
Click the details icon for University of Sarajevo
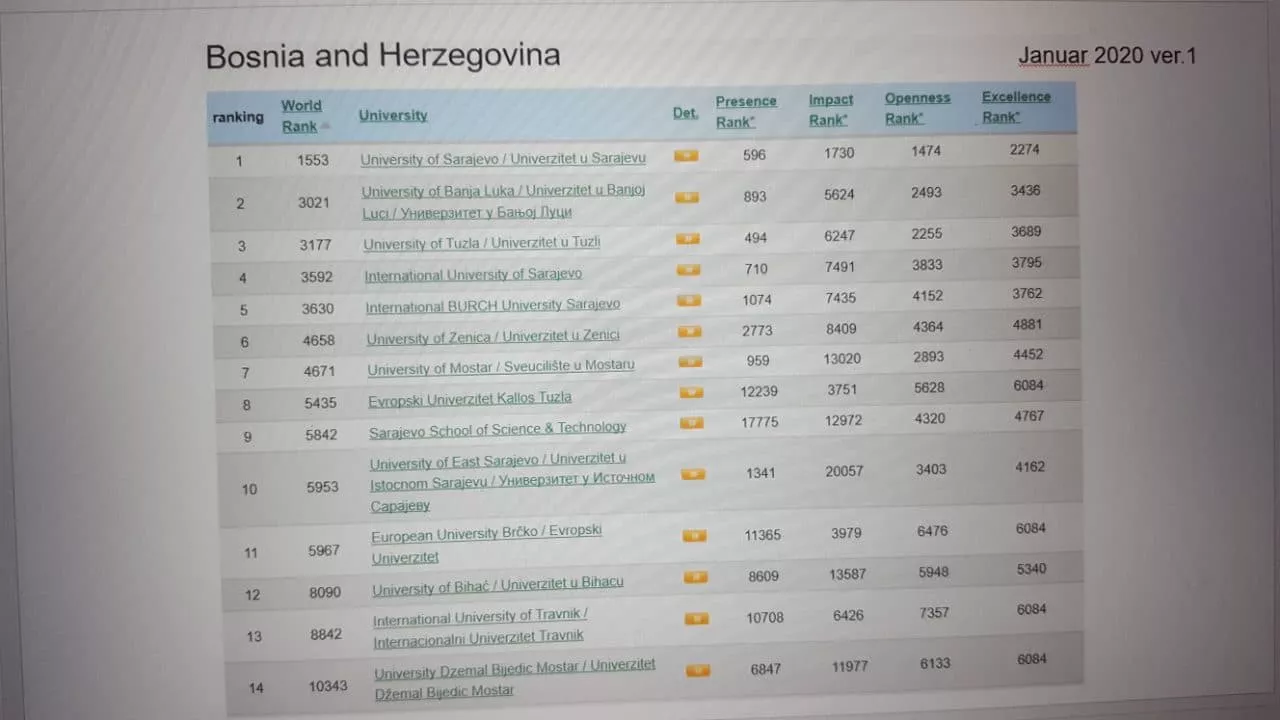point(686,156)
